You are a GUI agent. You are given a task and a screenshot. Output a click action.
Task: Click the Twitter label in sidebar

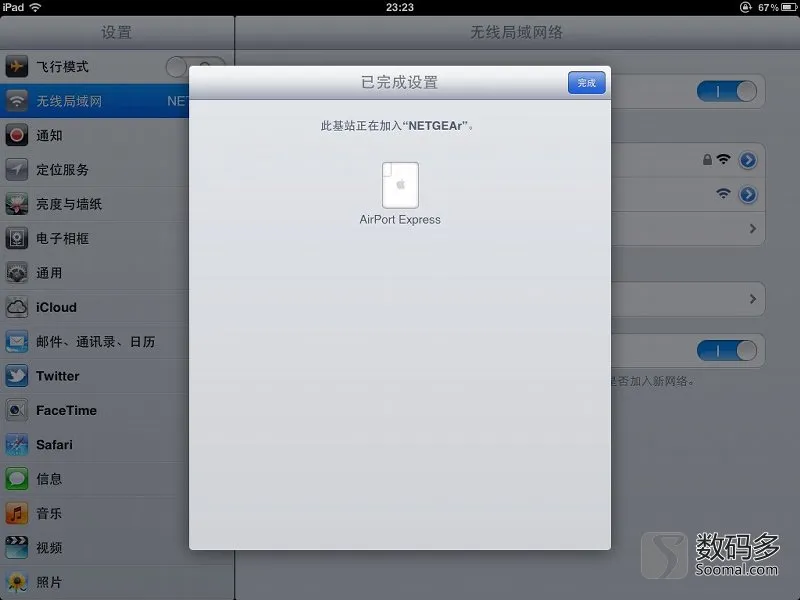(x=58, y=376)
